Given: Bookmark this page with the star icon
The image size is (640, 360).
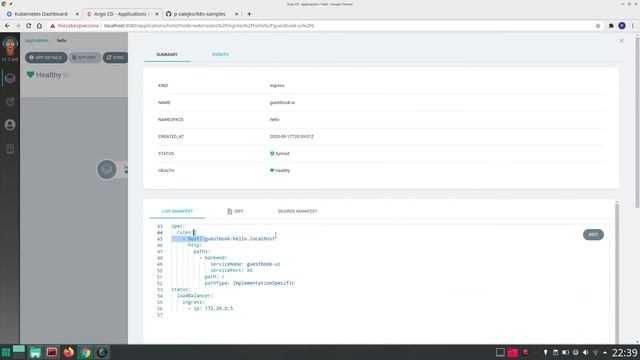Looking at the screenshot, I should coord(598,26).
